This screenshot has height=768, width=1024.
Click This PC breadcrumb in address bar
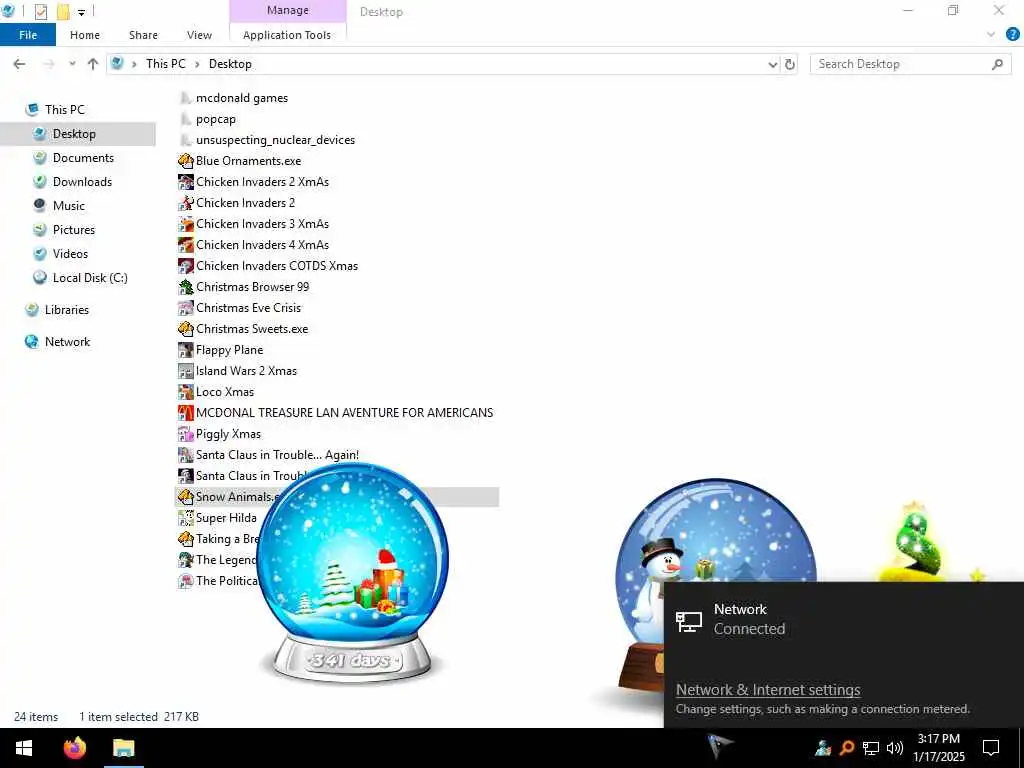pos(166,64)
